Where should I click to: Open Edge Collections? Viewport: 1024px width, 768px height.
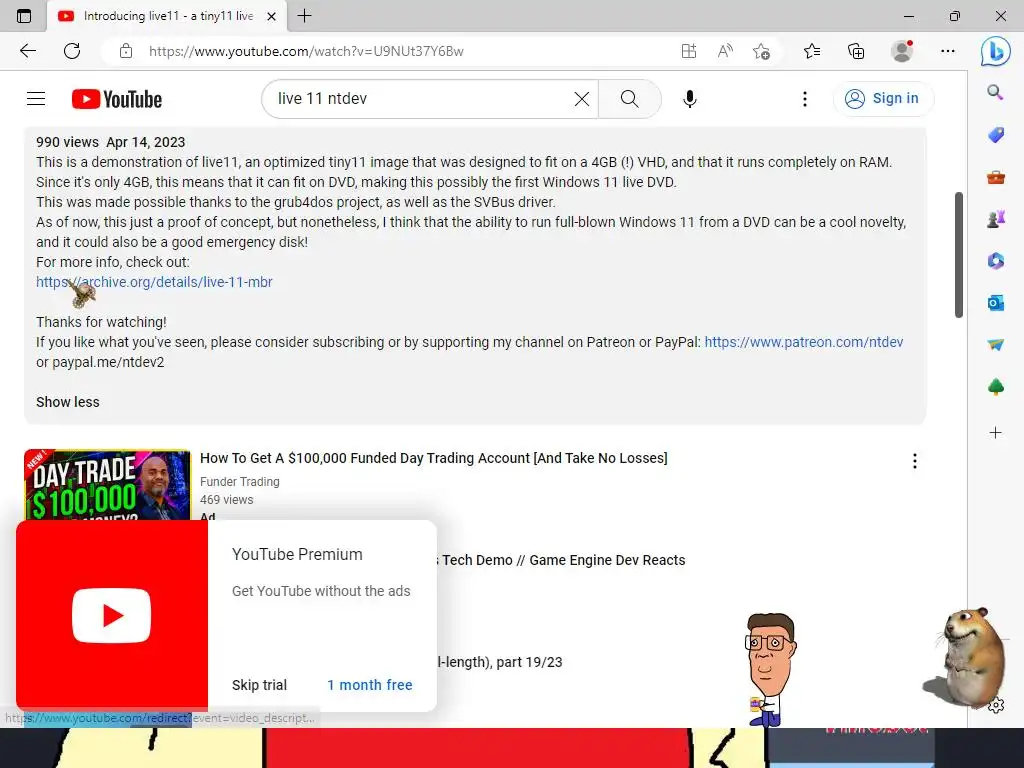pyautogui.click(x=856, y=51)
